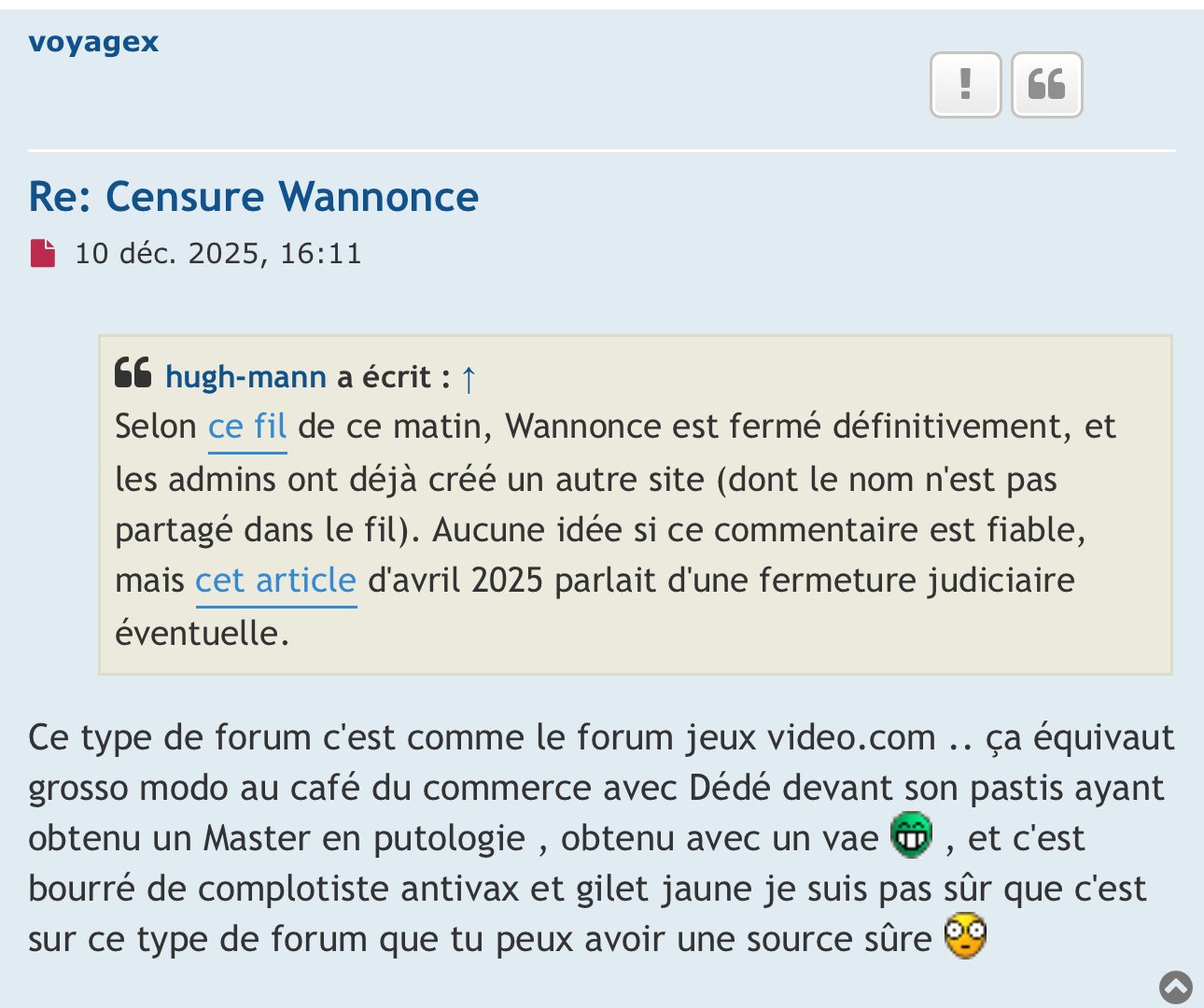Screen dimensions: 1204x1008
Task: Follow the "ce fil" link
Action: (x=246, y=427)
